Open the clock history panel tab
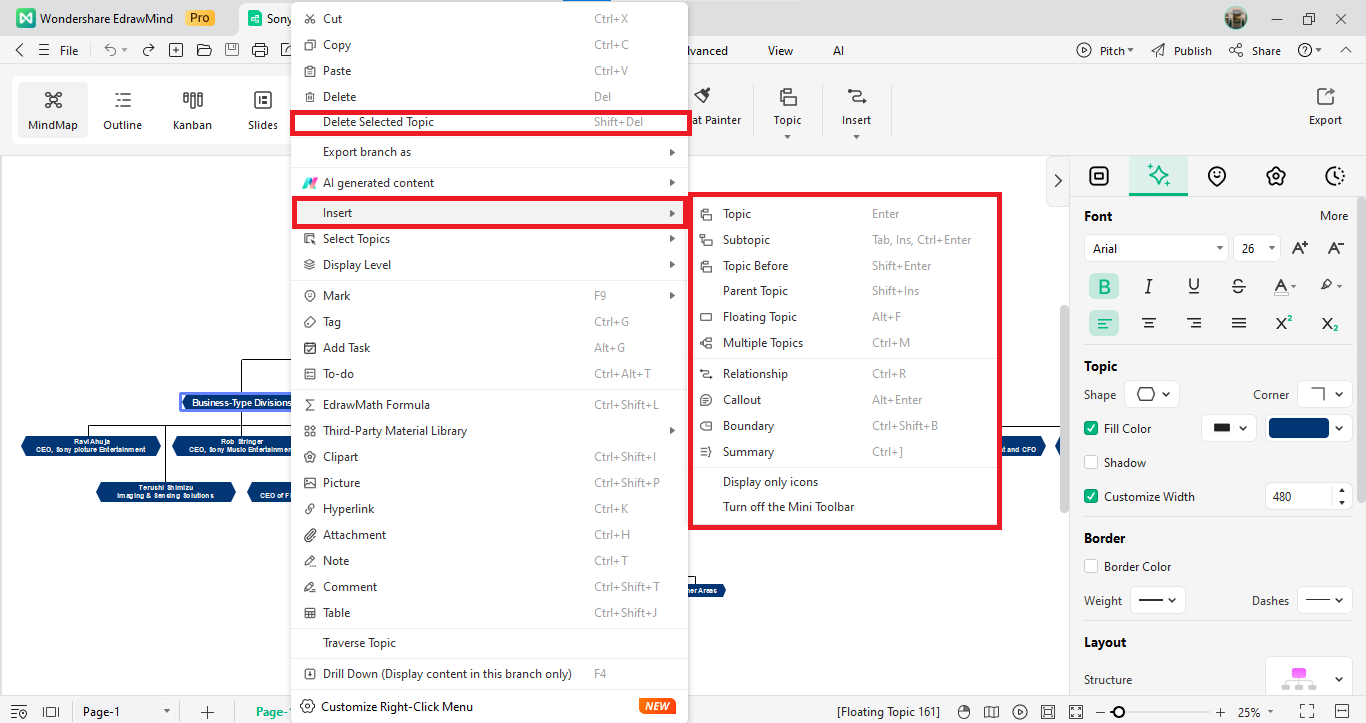 pyautogui.click(x=1335, y=176)
